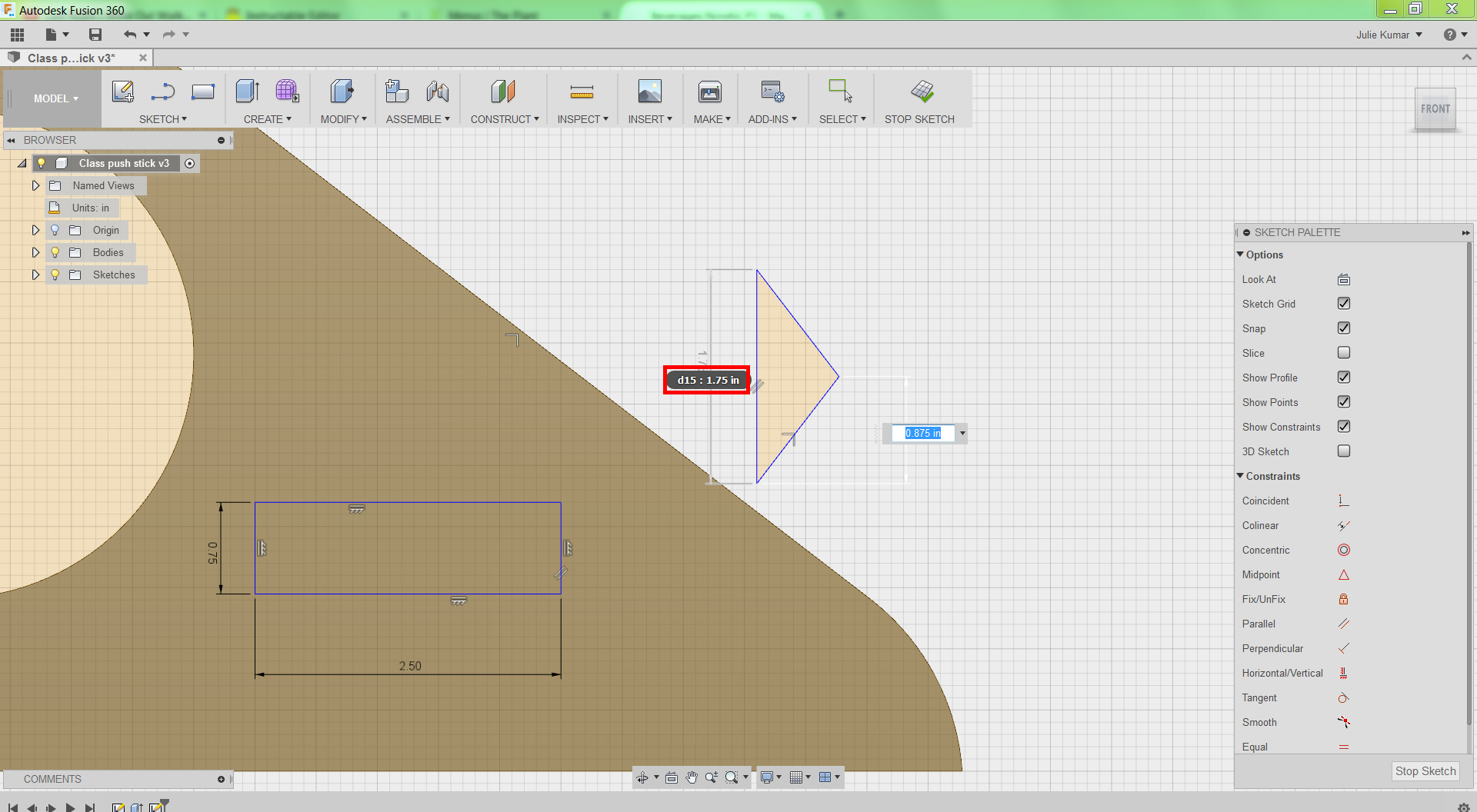Open the dimension value dropdown arrow
Viewport: 1477px width, 812px height.
tap(962, 433)
